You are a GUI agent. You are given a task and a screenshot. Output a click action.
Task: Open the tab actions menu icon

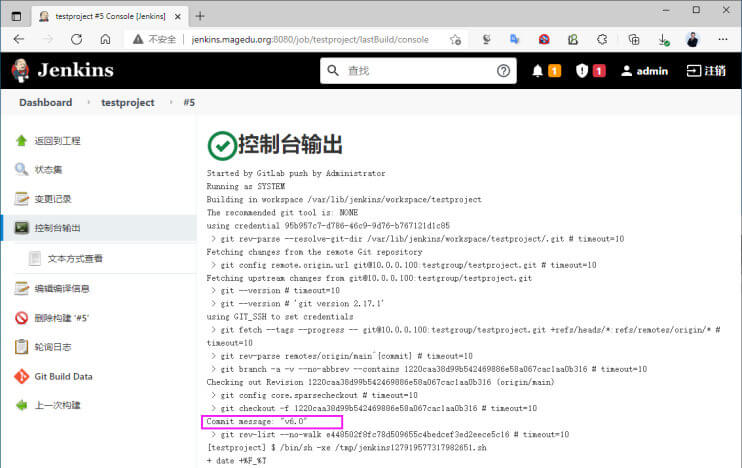16,16
